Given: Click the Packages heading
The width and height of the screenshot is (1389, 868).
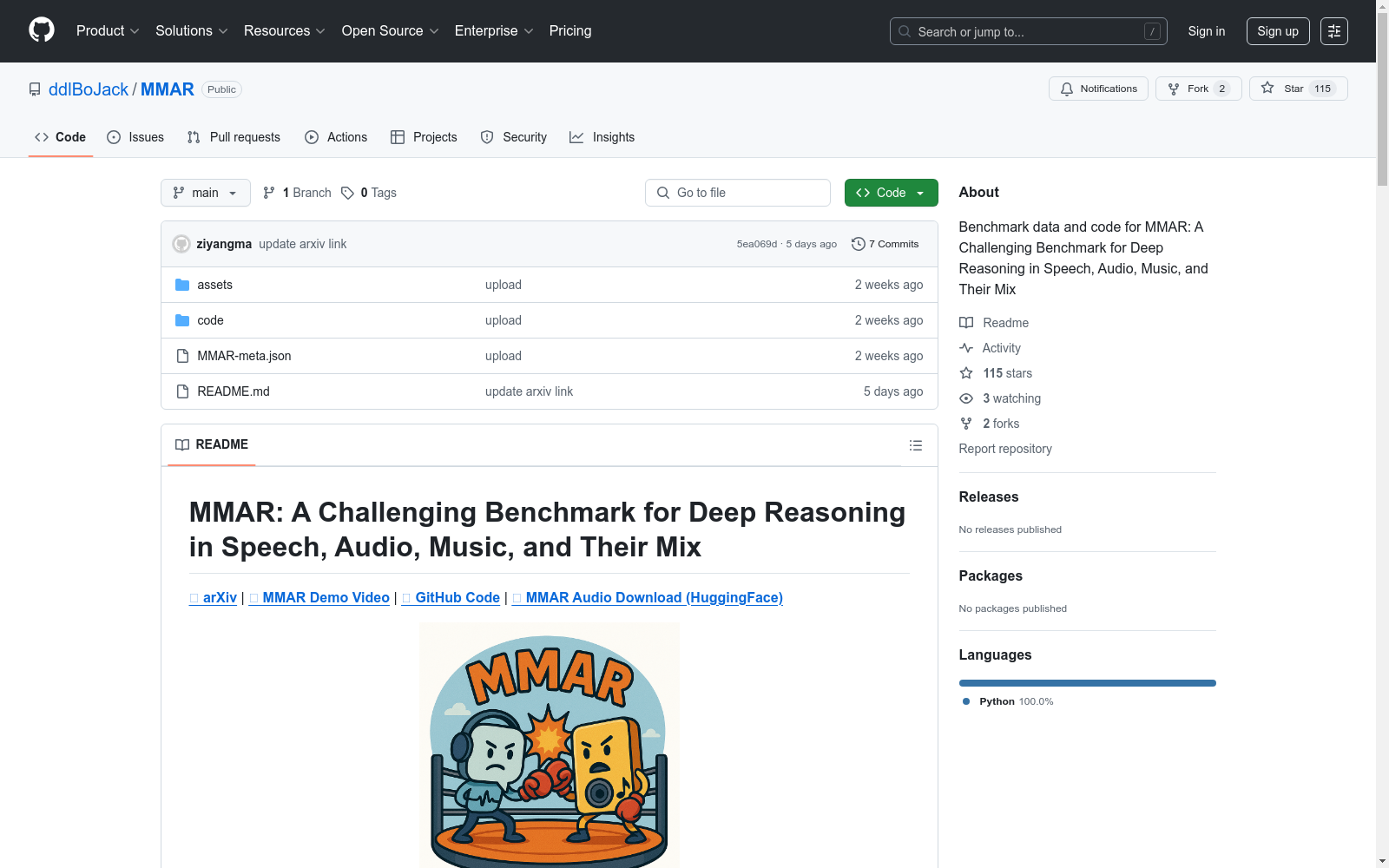Looking at the screenshot, I should [x=991, y=576].
